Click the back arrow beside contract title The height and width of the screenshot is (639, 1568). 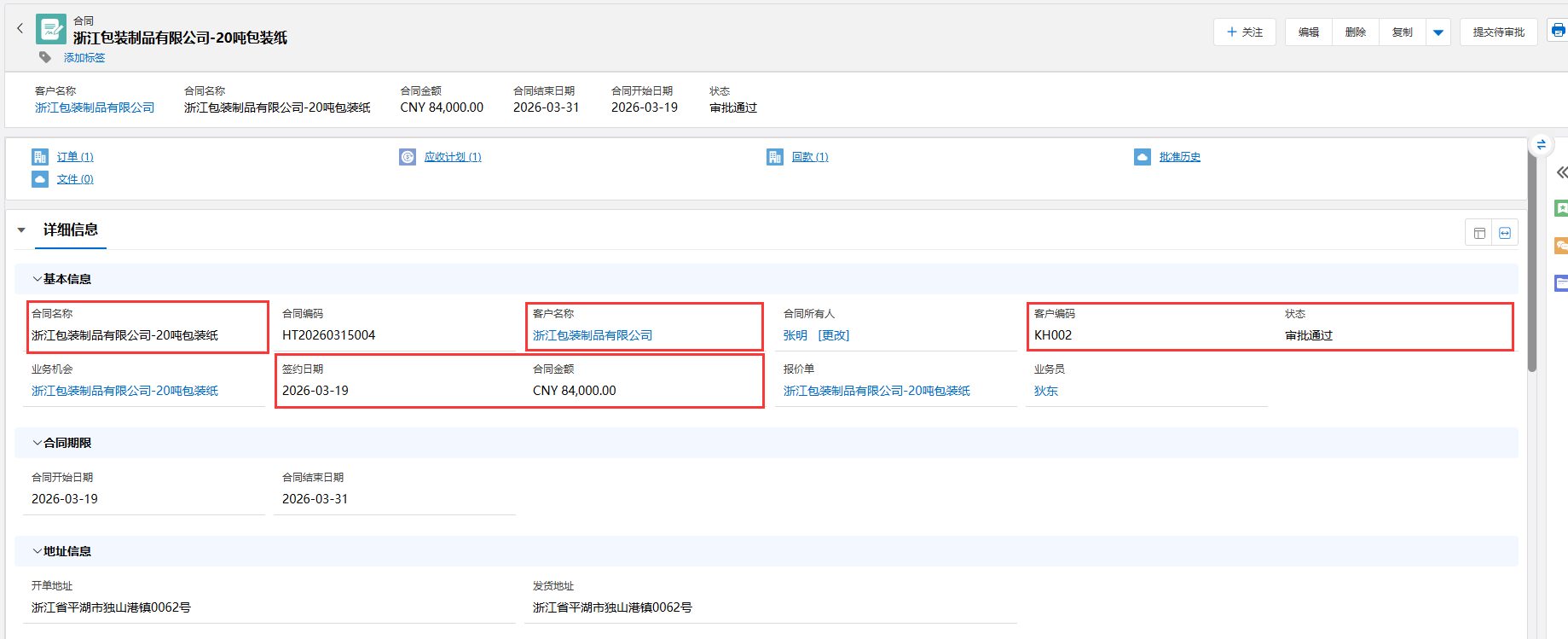(20, 28)
